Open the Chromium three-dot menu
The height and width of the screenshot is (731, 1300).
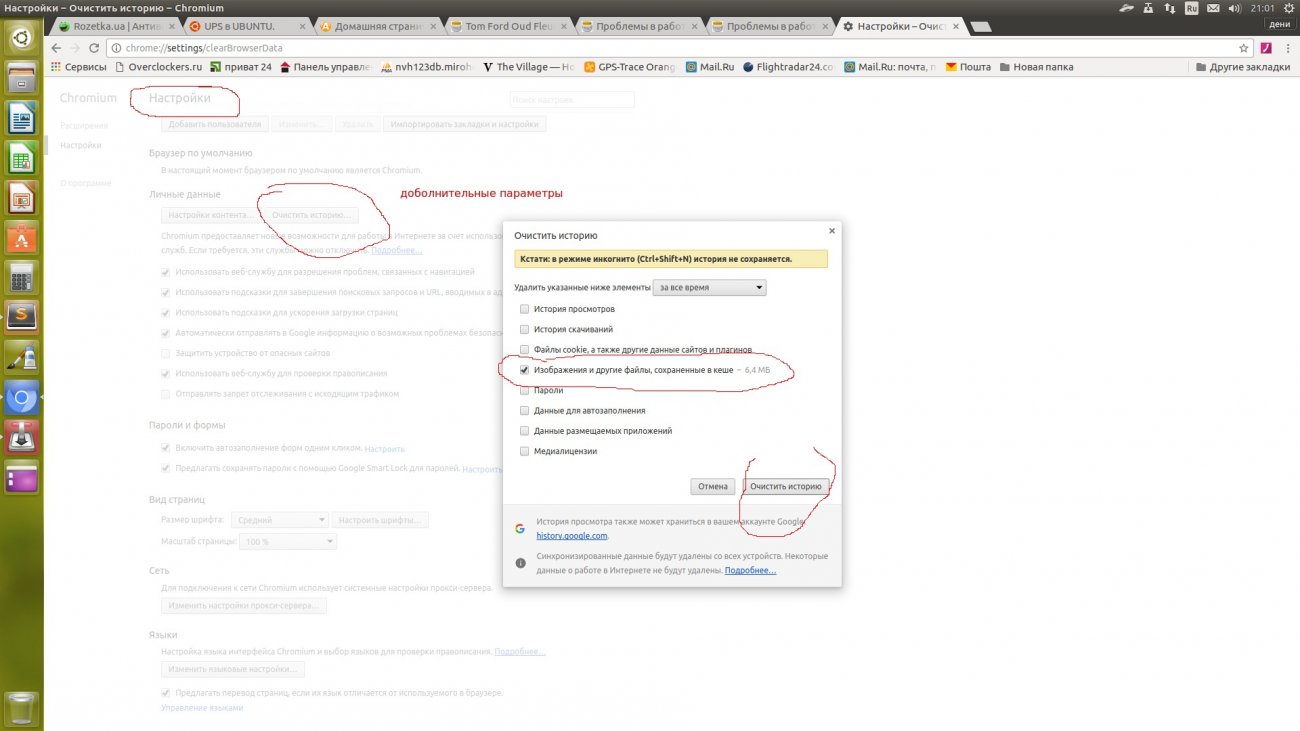[x=1286, y=48]
